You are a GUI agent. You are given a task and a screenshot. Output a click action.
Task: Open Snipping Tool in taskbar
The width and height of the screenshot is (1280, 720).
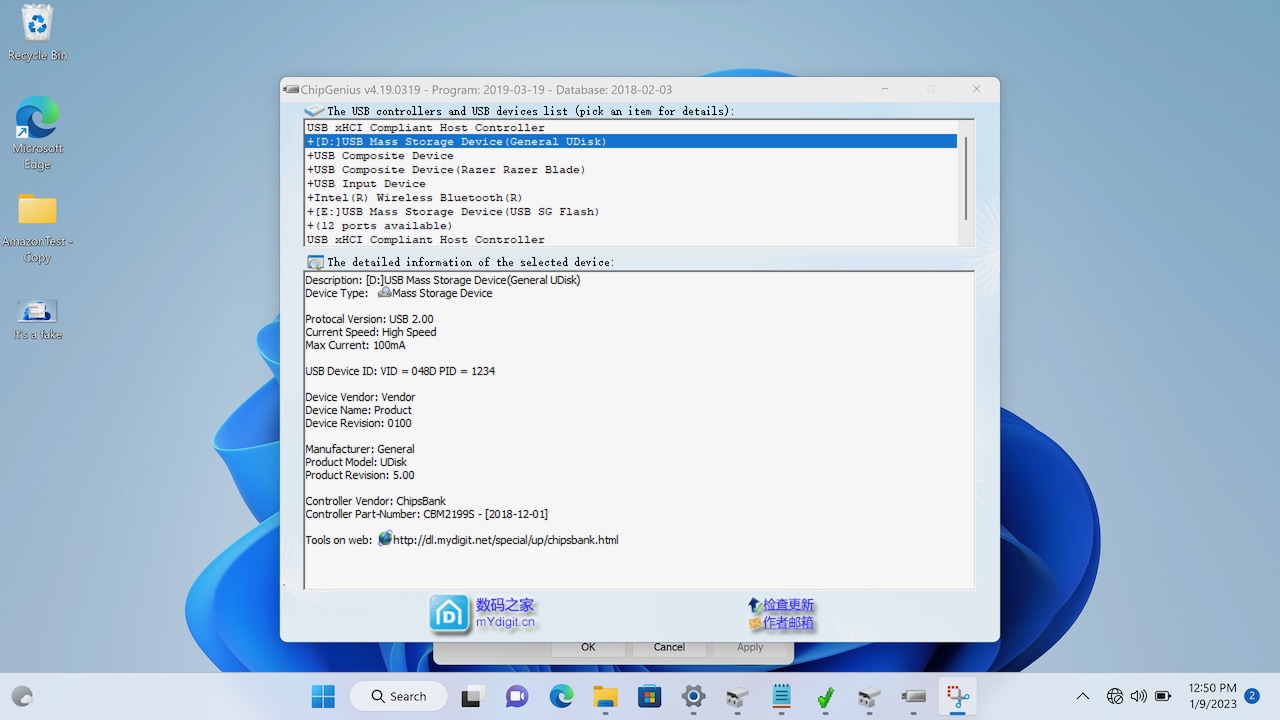coord(958,696)
